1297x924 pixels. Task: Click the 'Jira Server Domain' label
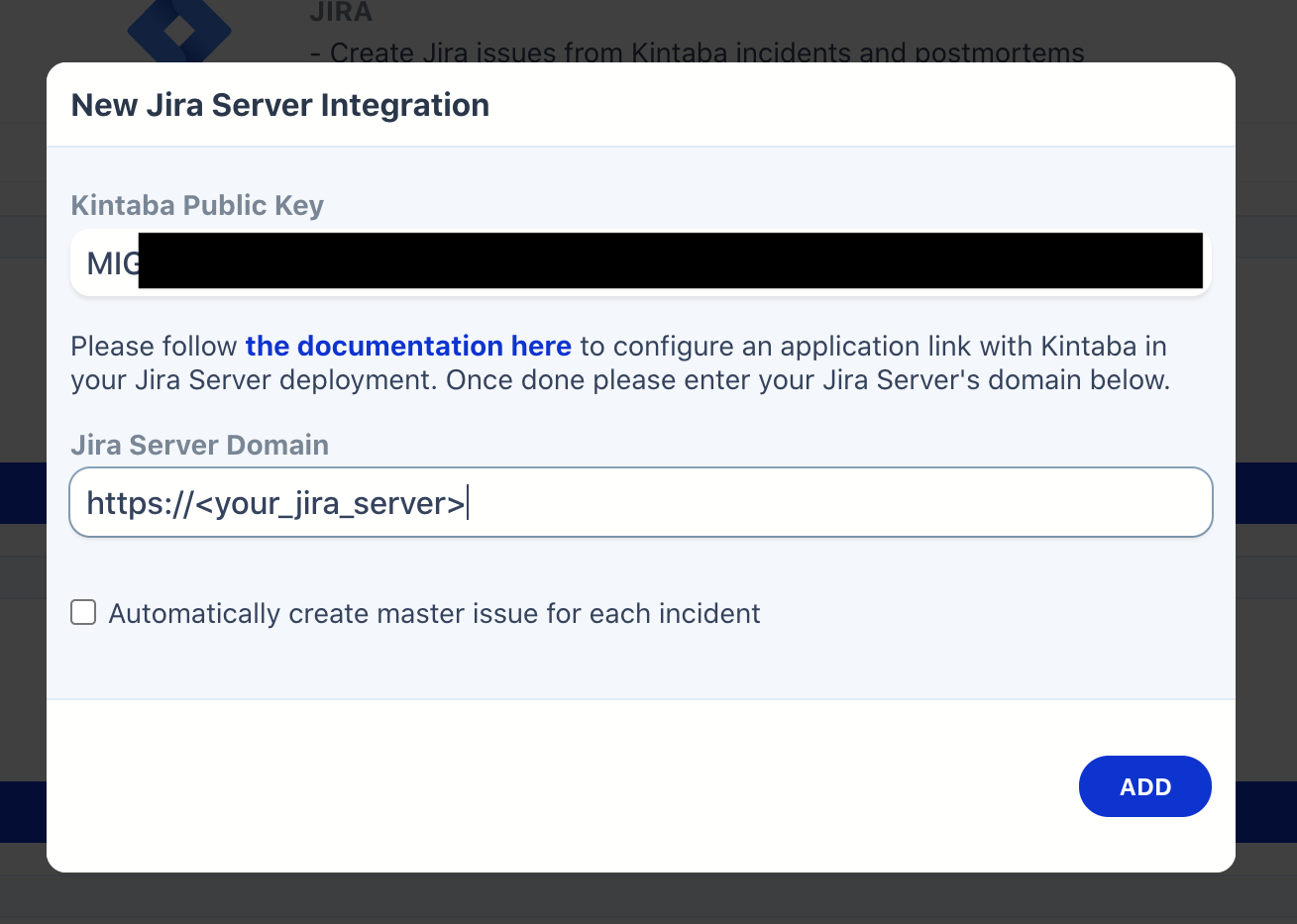(x=200, y=445)
